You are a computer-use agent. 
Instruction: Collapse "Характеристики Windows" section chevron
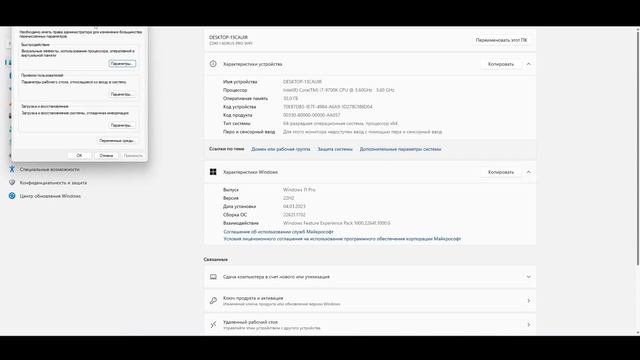coord(529,172)
